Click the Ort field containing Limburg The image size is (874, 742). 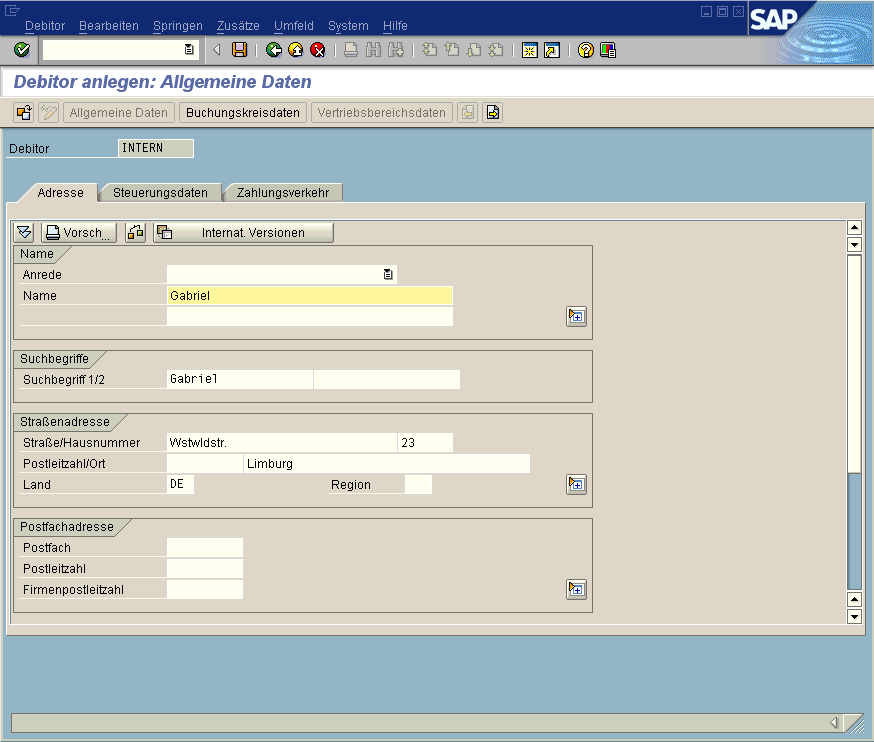tap(387, 464)
